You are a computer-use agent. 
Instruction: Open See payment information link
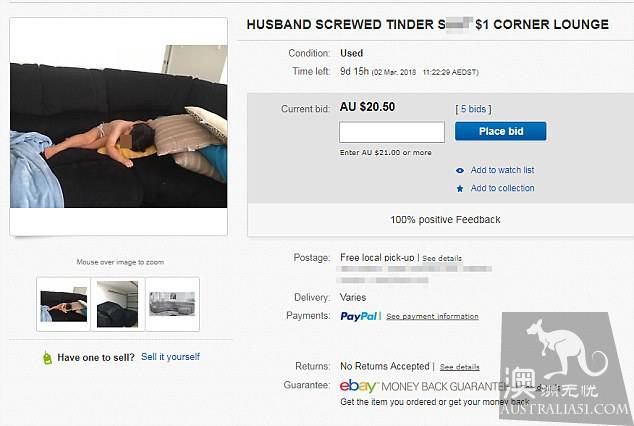[x=432, y=316]
